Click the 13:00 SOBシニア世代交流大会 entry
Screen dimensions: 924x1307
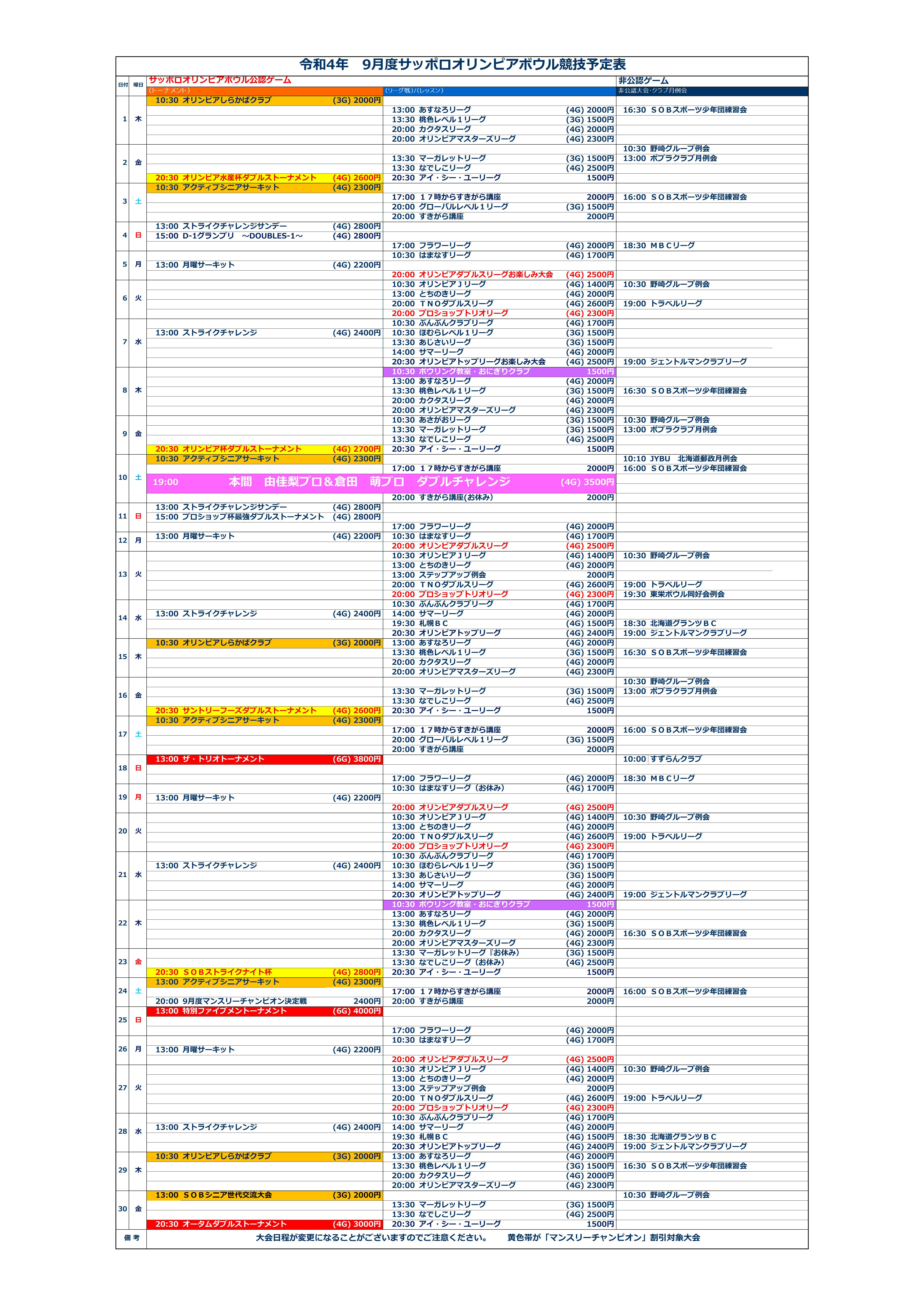point(213,1195)
